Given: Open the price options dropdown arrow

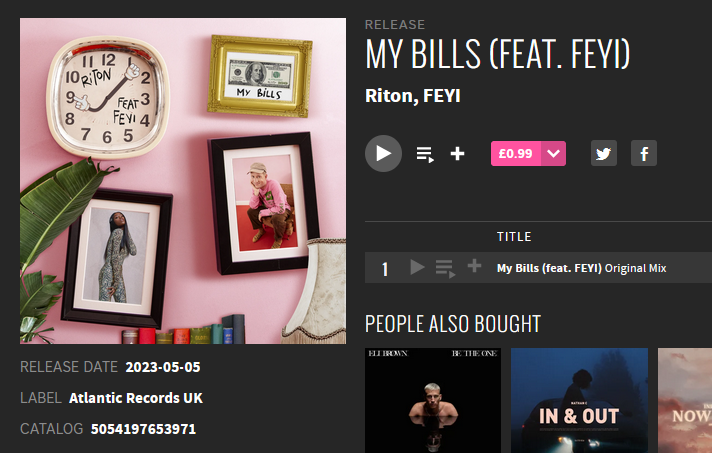Looking at the screenshot, I should pos(553,153).
